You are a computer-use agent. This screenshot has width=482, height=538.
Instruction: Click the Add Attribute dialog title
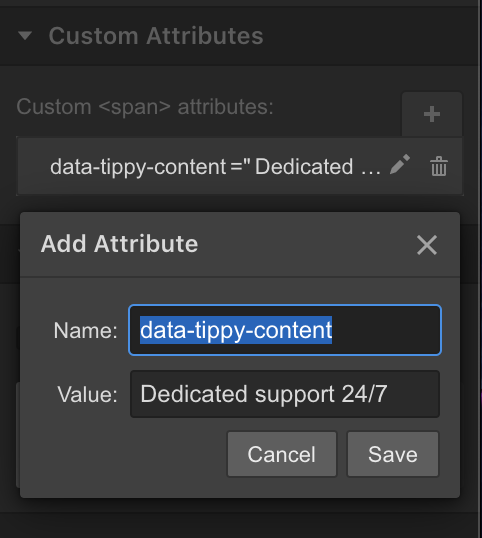point(119,244)
